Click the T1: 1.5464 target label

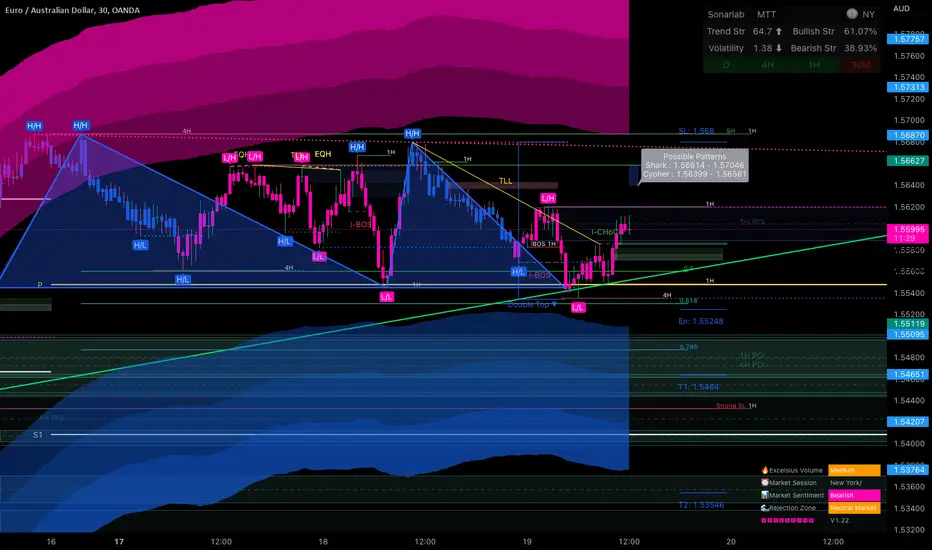[698, 386]
